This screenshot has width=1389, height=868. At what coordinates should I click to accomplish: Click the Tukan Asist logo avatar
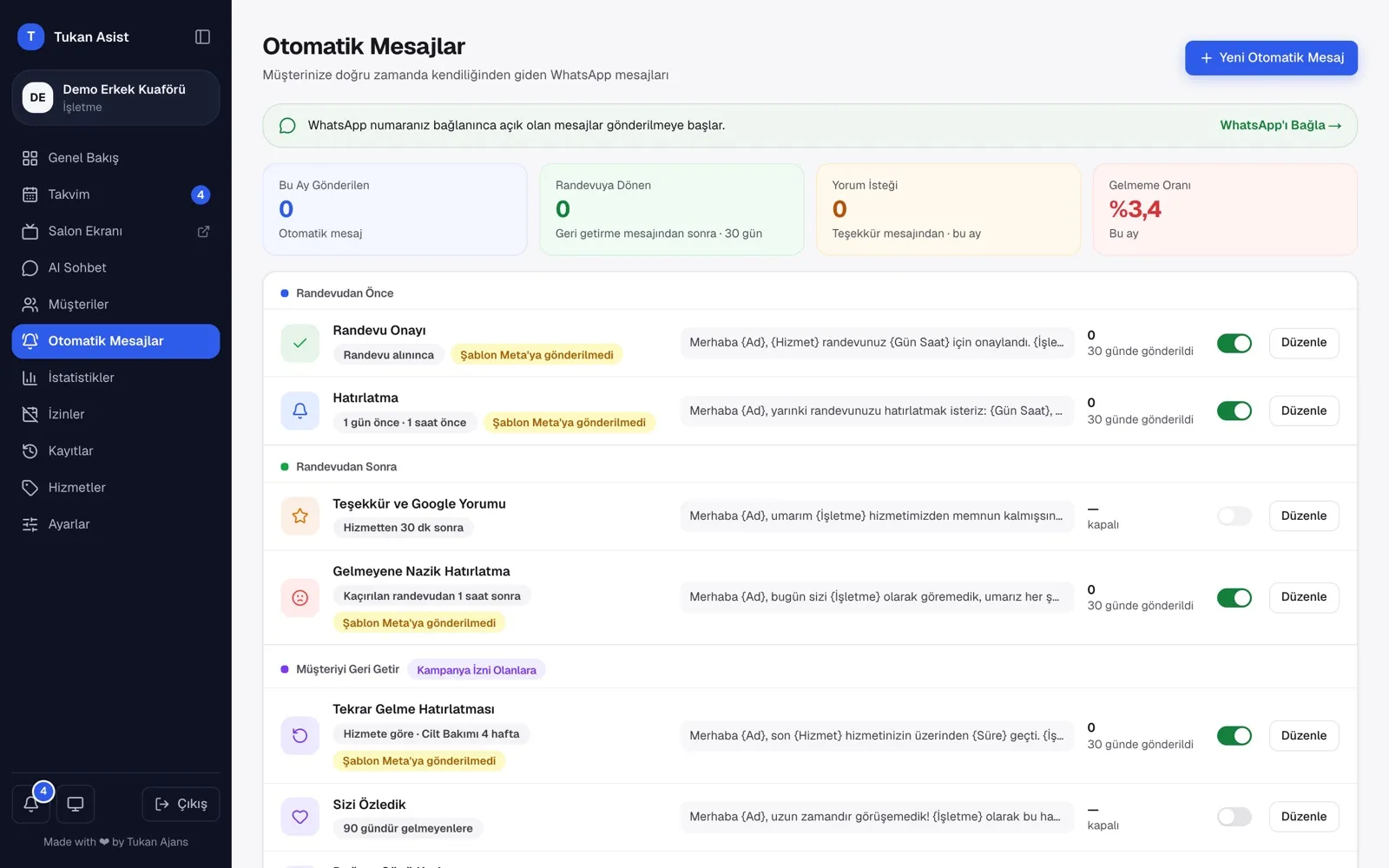coord(30,36)
